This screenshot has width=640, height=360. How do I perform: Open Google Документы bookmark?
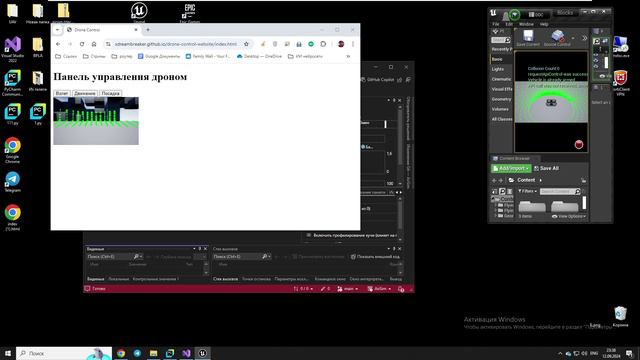[159, 56]
